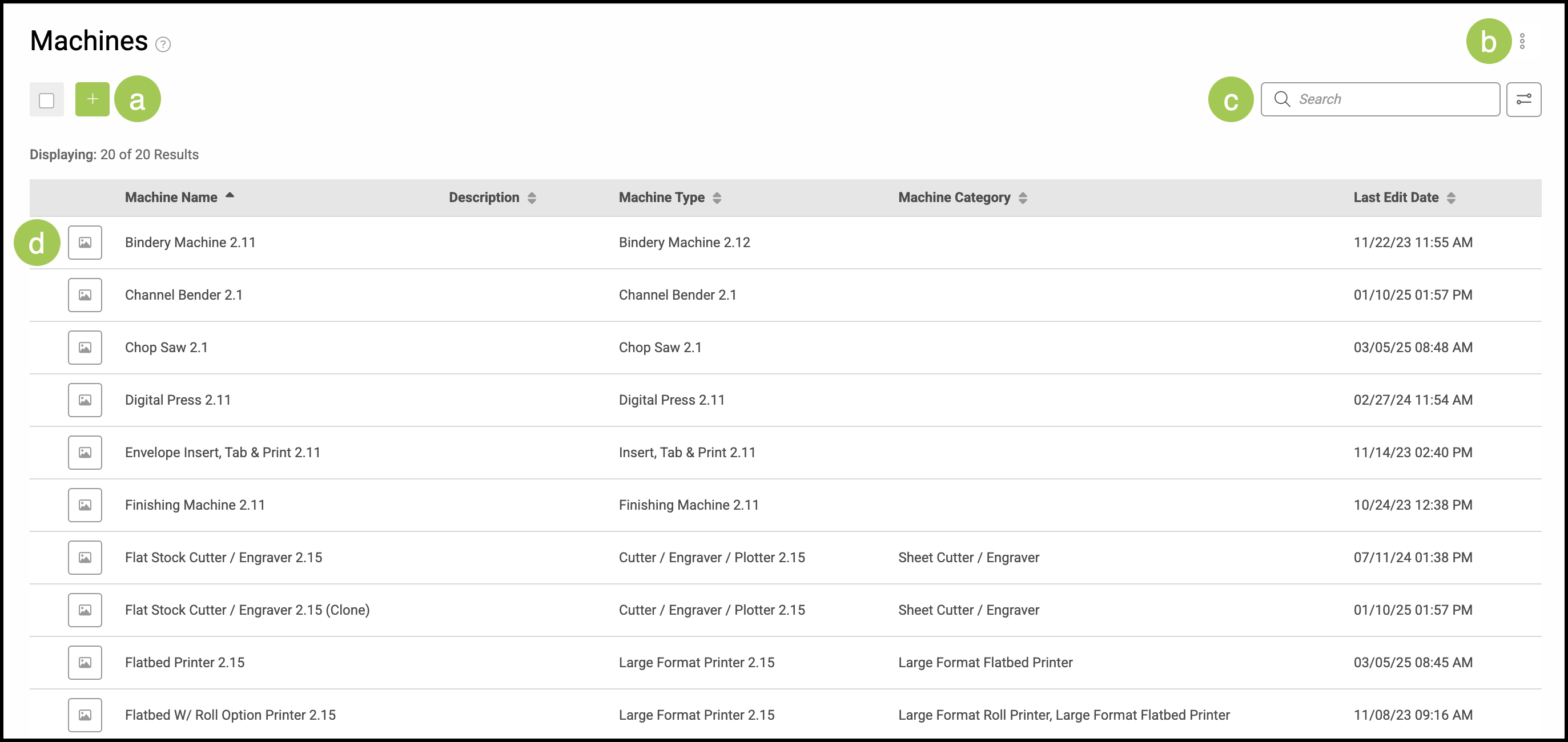The width and height of the screenshot is (1568, 742).
Task: Open Channel Bender 2.1 machine
Action: [x=183, y=295]
